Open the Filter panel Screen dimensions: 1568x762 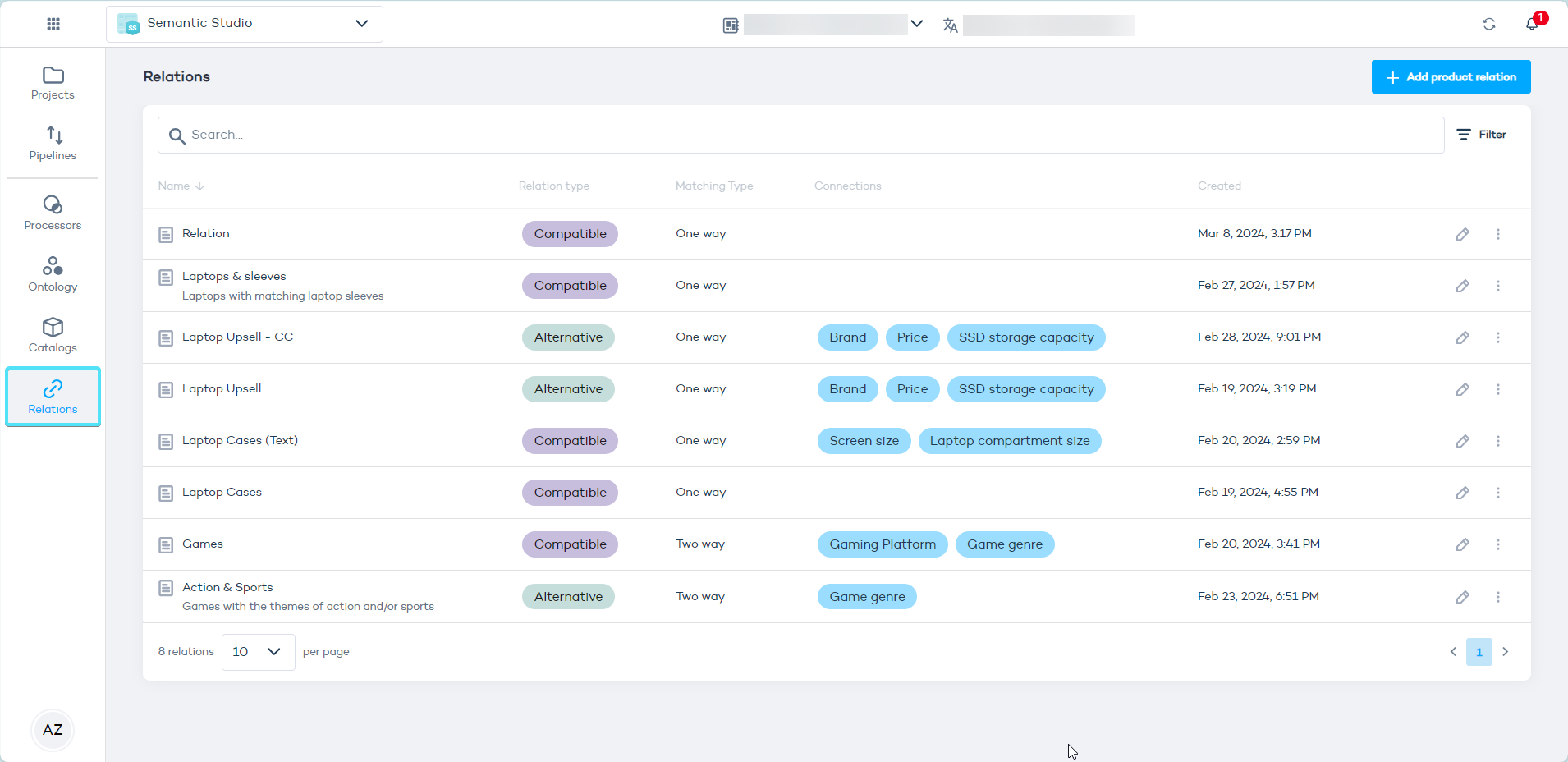tap(1481, 135)
